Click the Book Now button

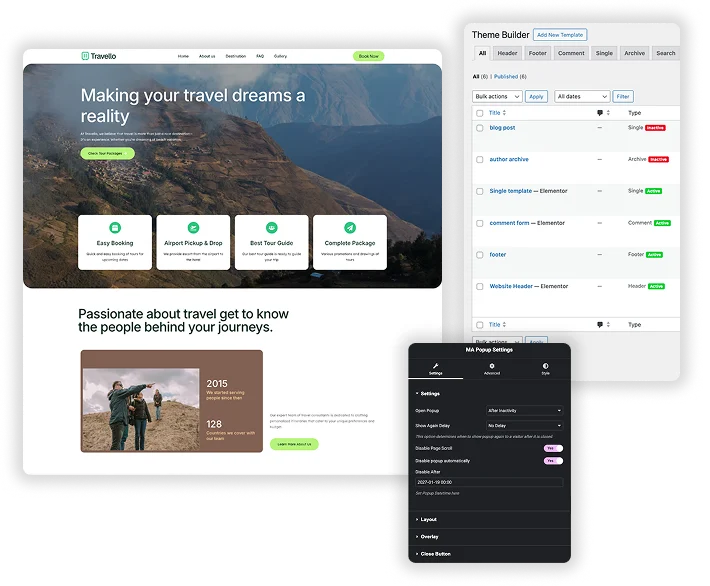click(369, 56)
